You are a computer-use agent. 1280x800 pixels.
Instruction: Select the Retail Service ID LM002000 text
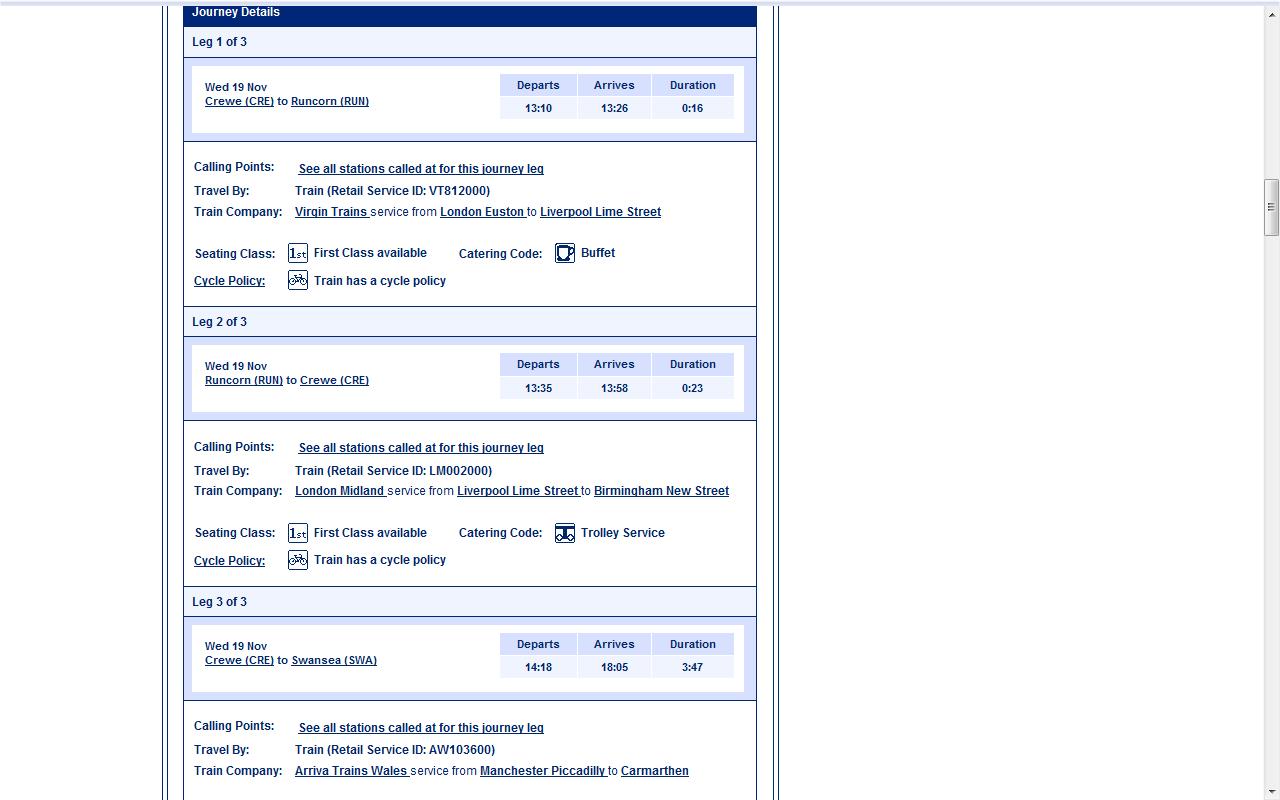pyautogui.click(x=393, y=471)
